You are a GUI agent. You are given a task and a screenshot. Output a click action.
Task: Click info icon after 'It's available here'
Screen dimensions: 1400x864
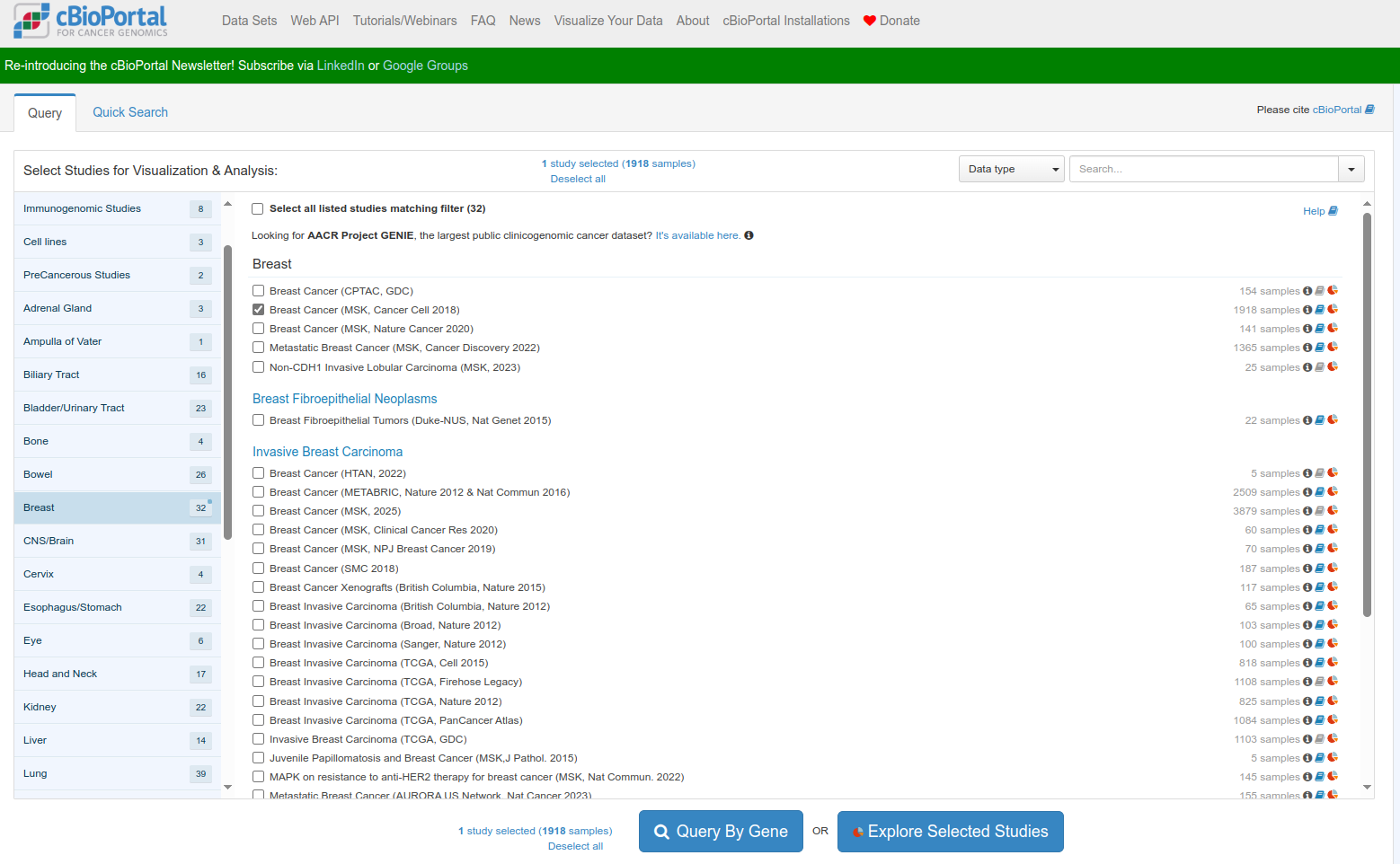749,235
